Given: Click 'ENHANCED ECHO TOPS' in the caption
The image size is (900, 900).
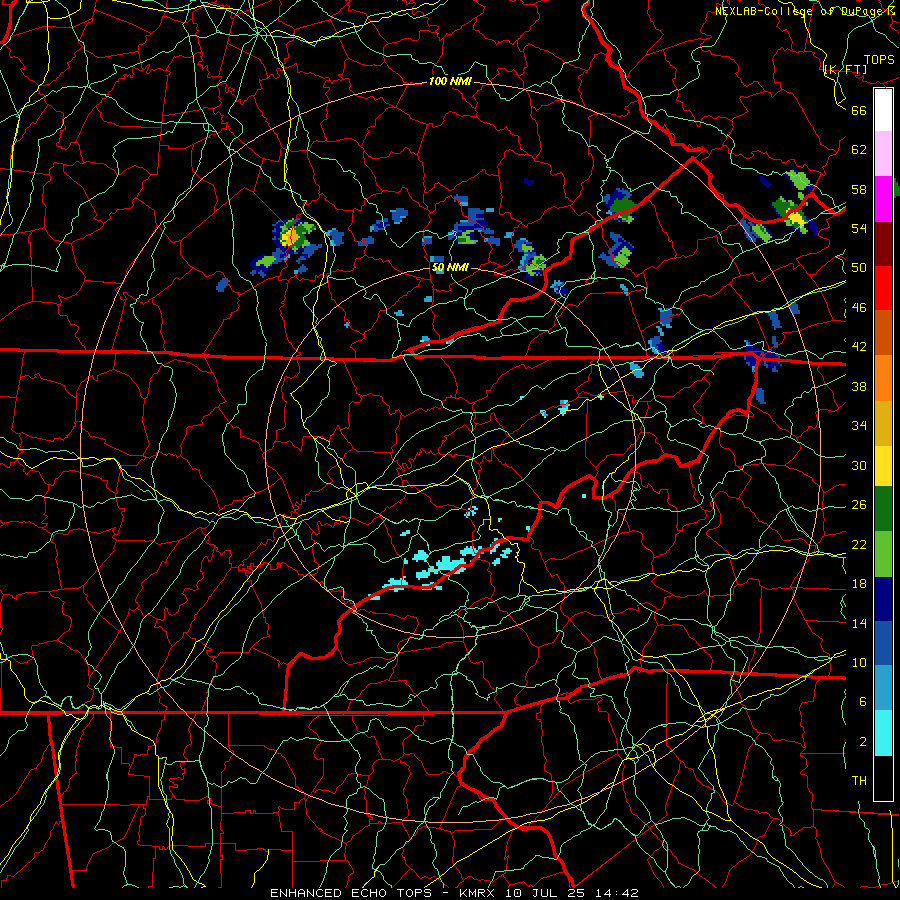Looking at the screenshot, I should 352,893.
